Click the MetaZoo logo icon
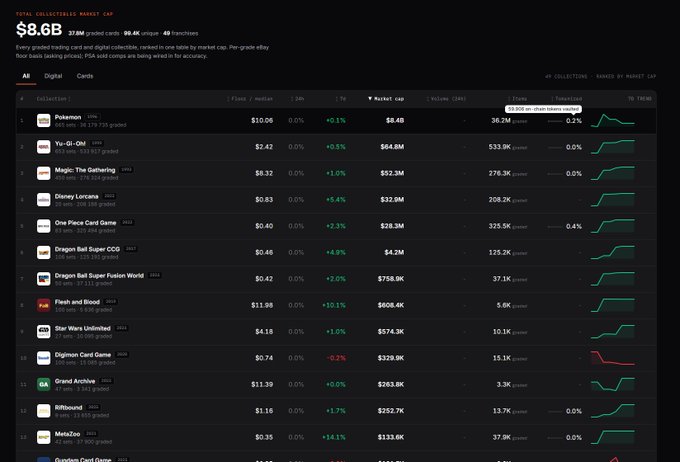 coord(43,437)
